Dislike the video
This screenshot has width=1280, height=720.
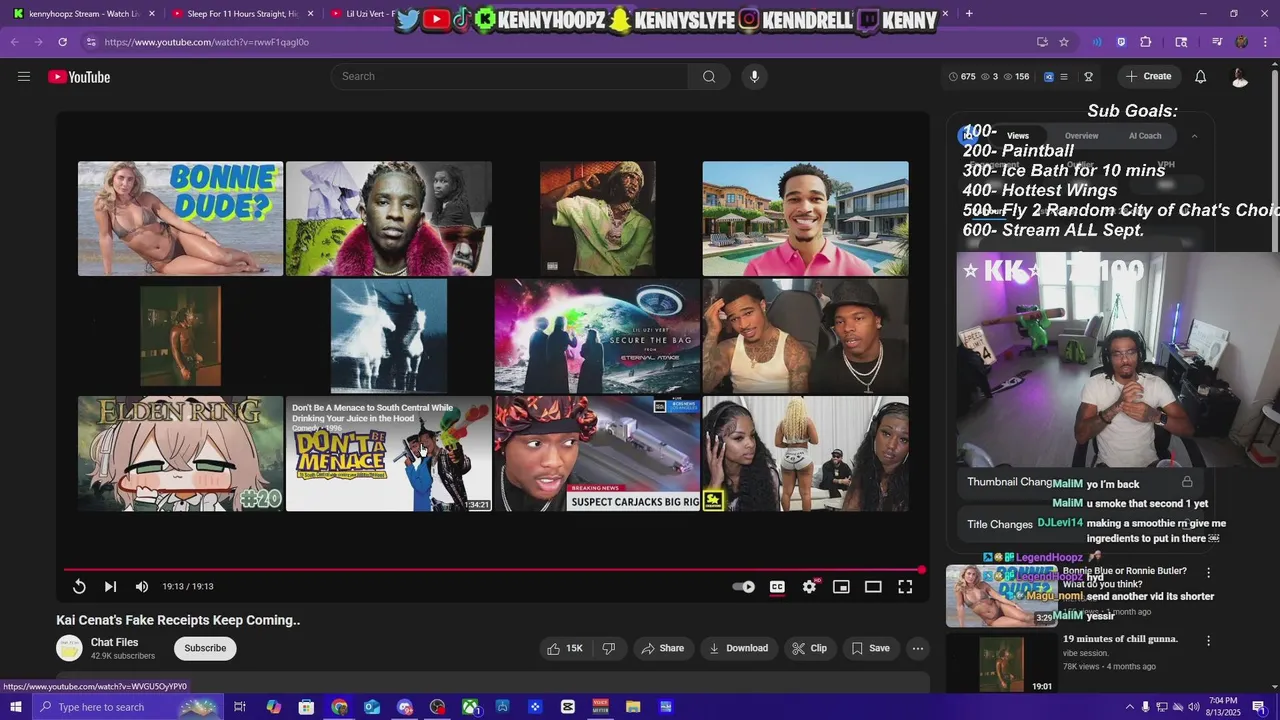608,648
